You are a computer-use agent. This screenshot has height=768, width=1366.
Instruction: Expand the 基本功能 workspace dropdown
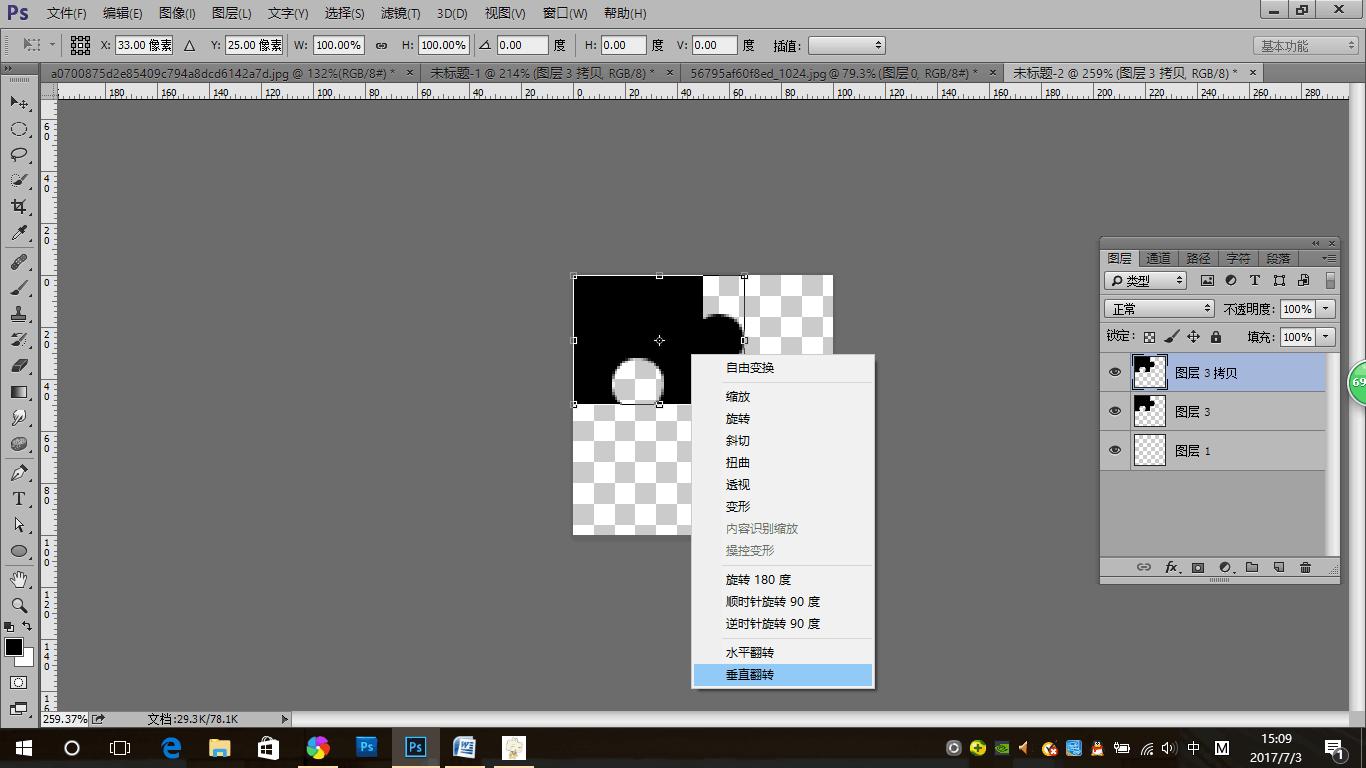(1306, 46)
